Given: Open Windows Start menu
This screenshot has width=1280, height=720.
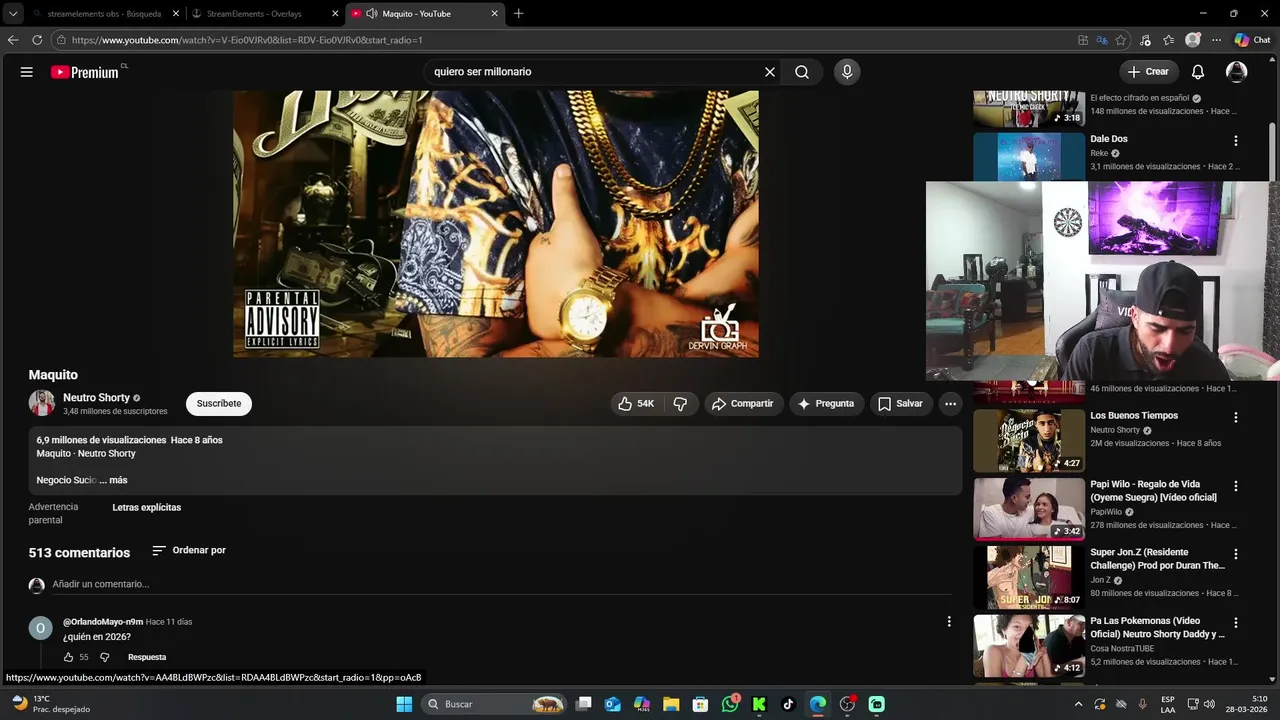Looking at the screenshot, I should click(x=404, y=704).
